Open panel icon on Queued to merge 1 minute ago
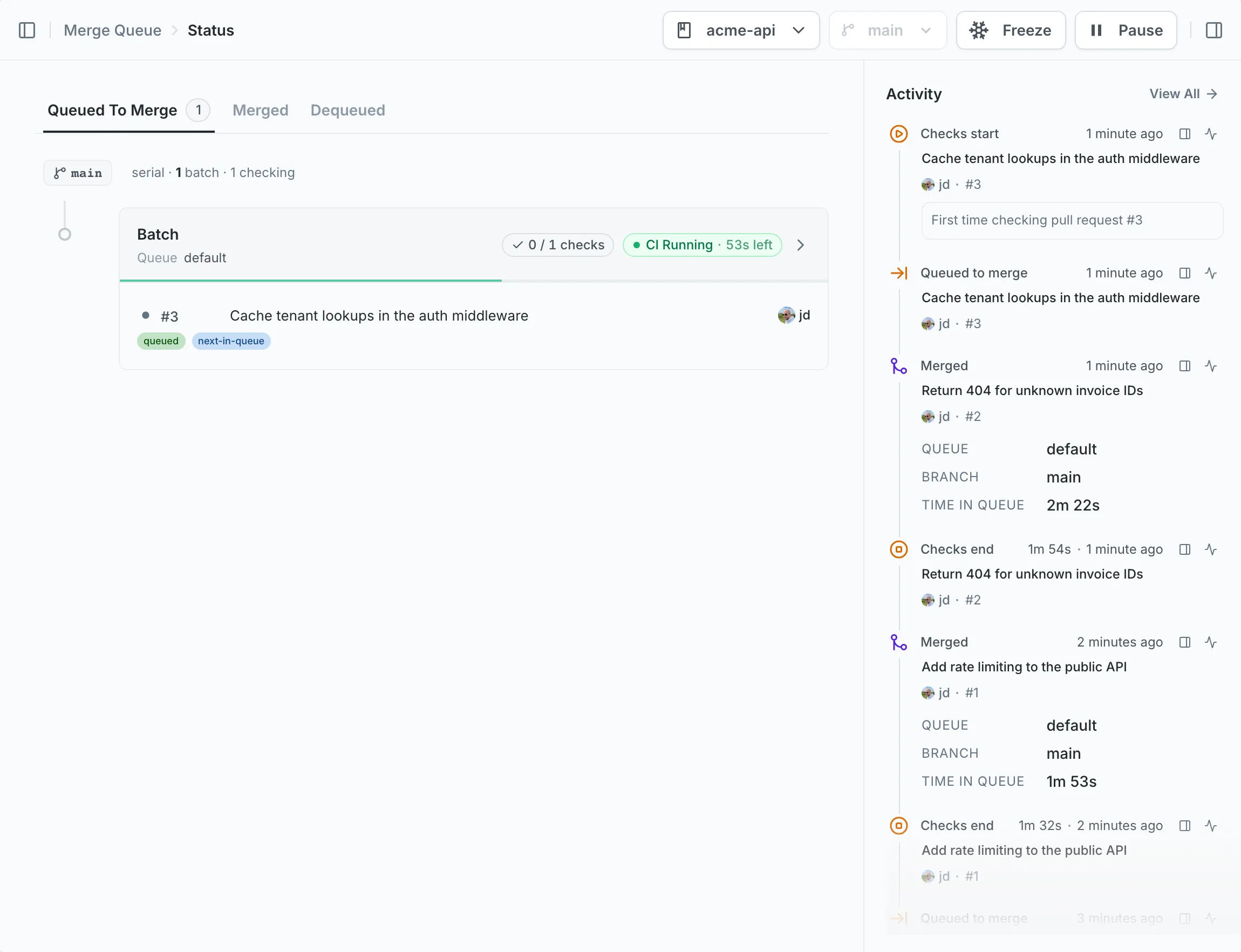 (x=1185, y=273)
